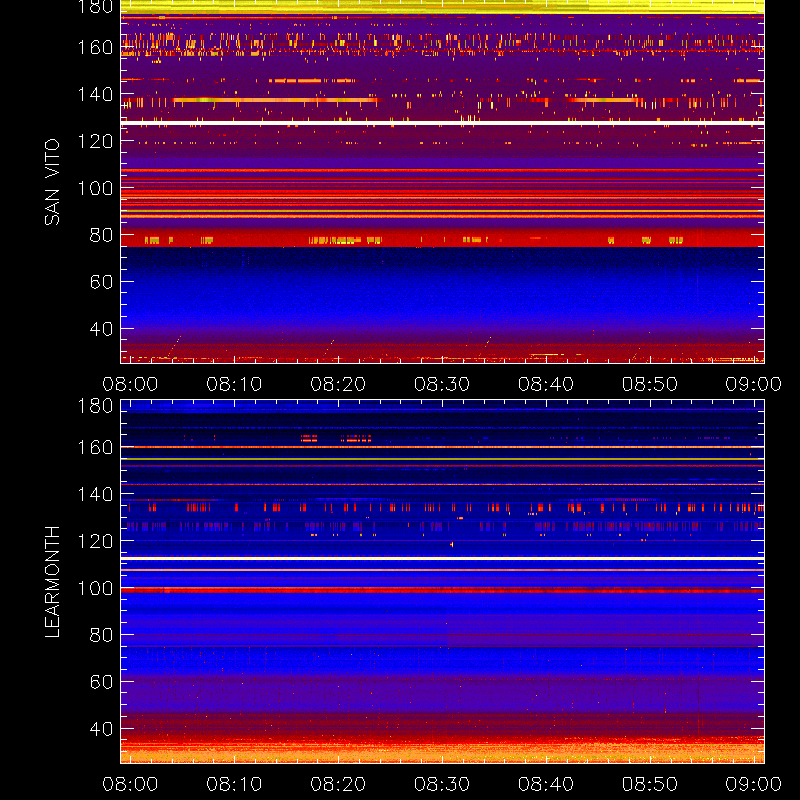The image size is (800, 800).
Task: Click the LEARMONTH axis label
Action: (53, 582)
